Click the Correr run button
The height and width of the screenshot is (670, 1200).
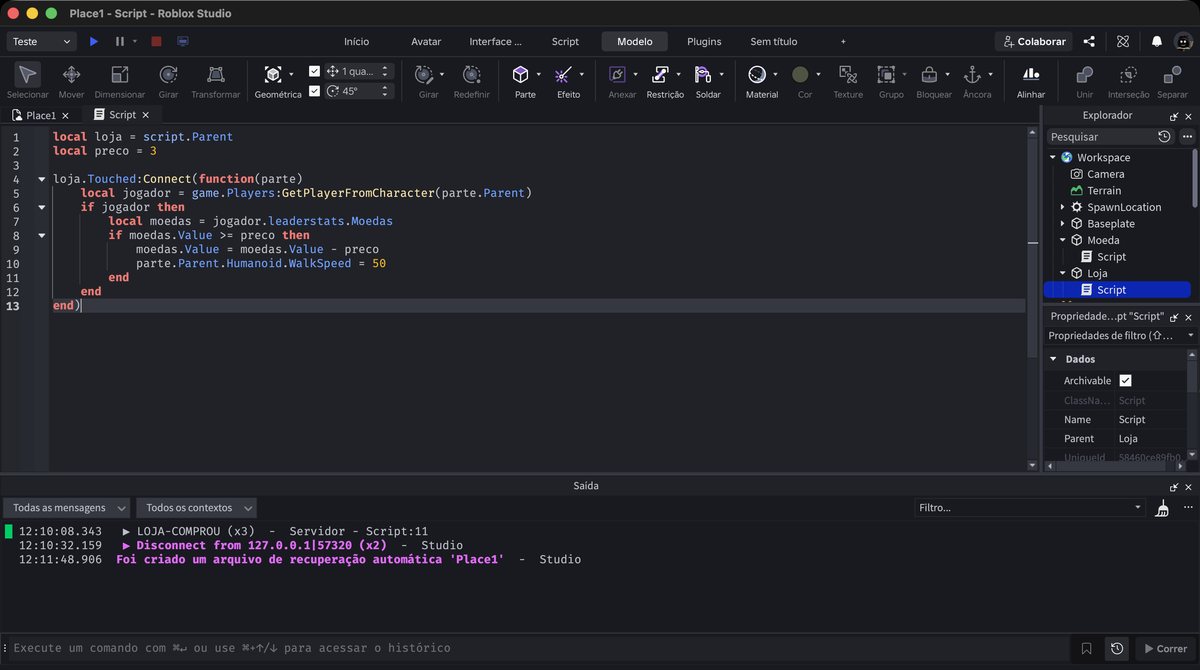1164,649
